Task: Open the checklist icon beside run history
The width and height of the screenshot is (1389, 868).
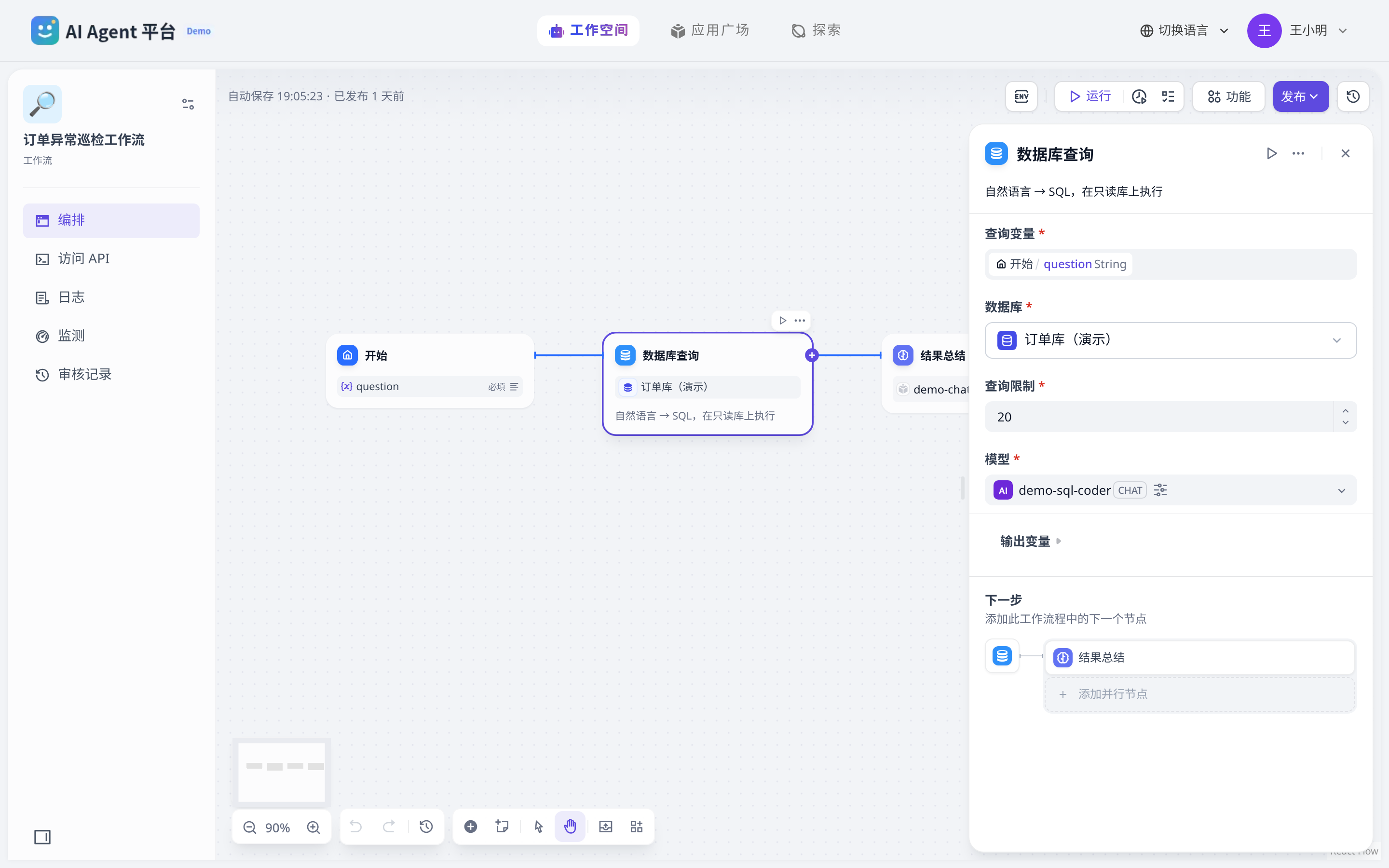Action: (x=1168, y=96)
